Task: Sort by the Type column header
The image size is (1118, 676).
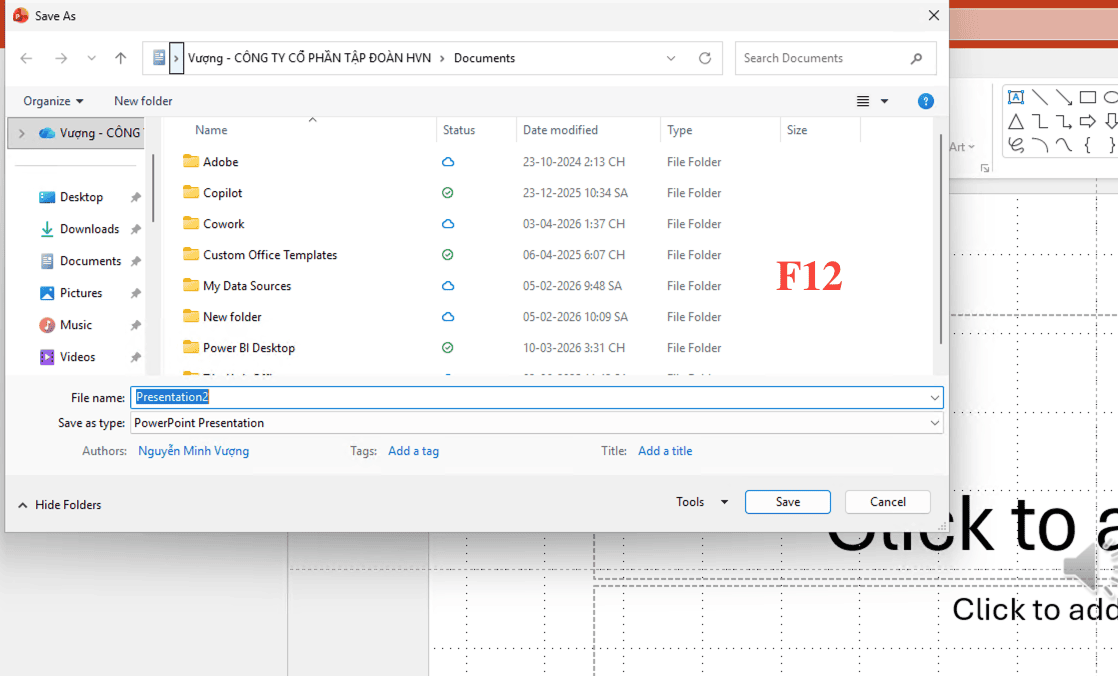Action: pyautogui.click(x=679, y=130)
